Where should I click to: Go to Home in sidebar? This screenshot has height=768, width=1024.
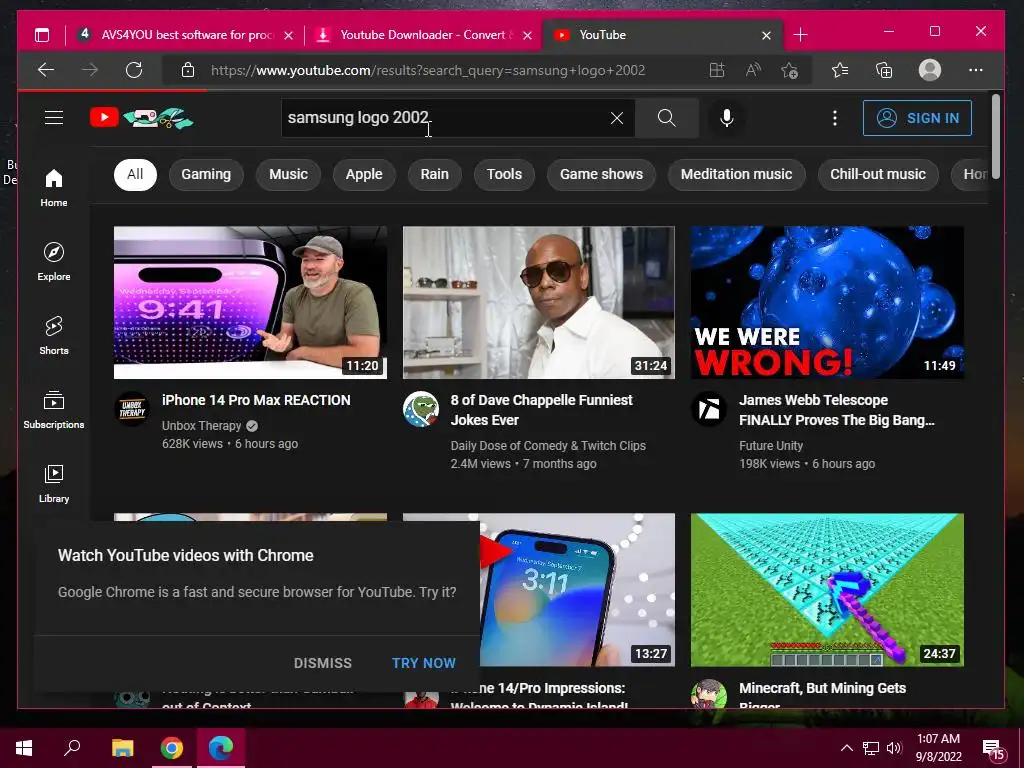pos(54,187)
